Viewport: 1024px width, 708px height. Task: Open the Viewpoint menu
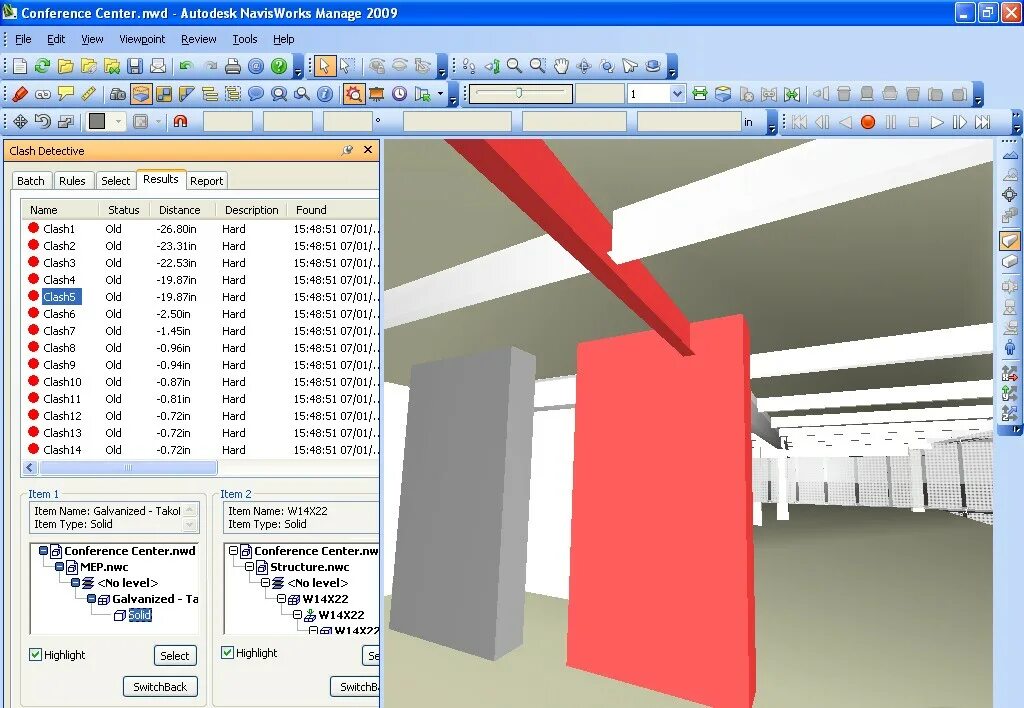[142, 39]
